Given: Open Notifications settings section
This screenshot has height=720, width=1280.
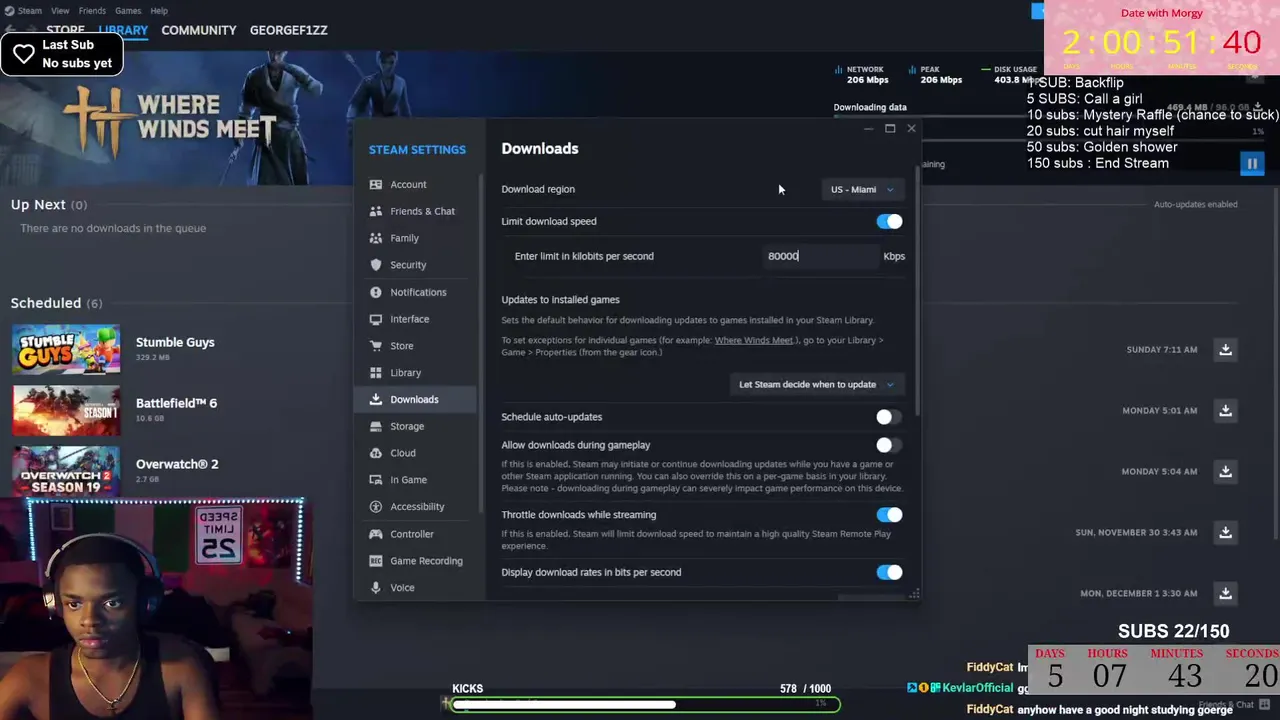Looking at the screenshot, I should [418, 292].
